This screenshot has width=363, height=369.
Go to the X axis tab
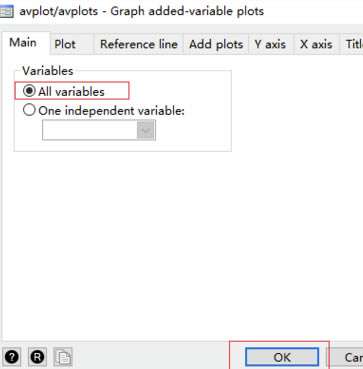pos(316,44)
